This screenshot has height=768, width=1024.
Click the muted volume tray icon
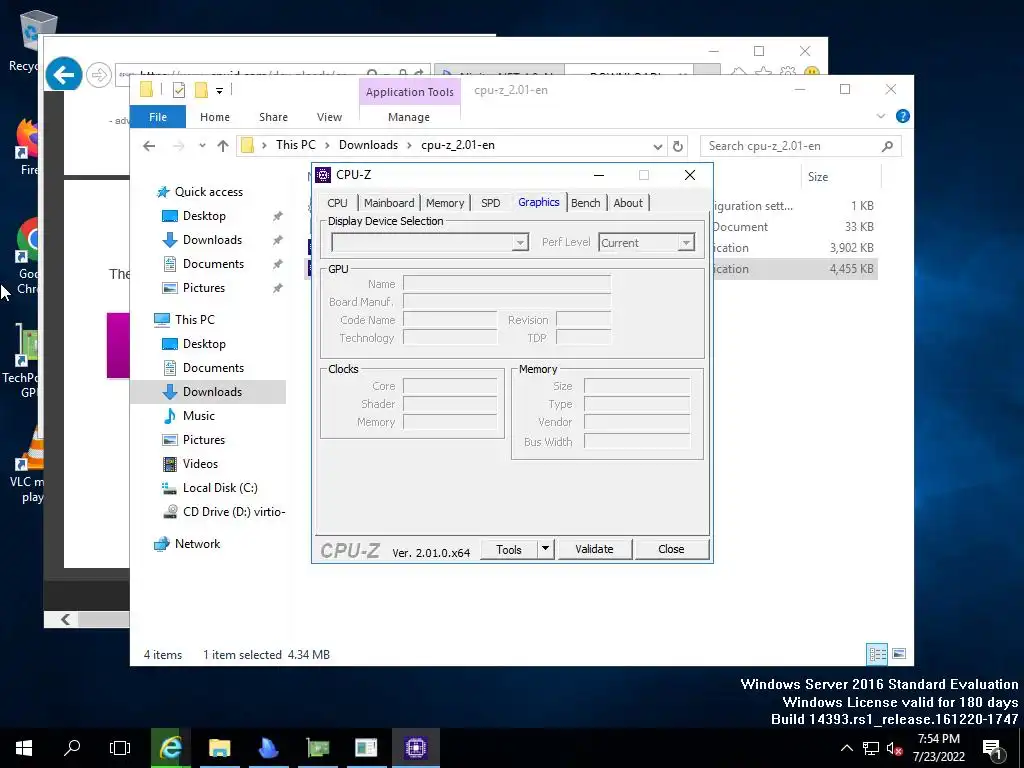[895, 748]
